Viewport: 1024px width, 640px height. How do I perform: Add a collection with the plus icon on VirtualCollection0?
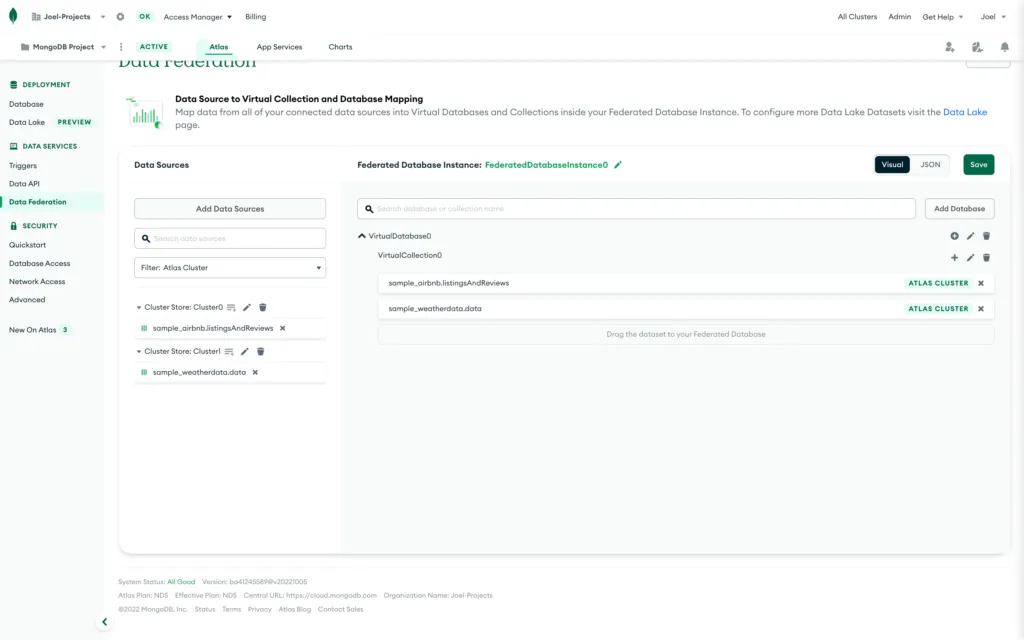955,257
